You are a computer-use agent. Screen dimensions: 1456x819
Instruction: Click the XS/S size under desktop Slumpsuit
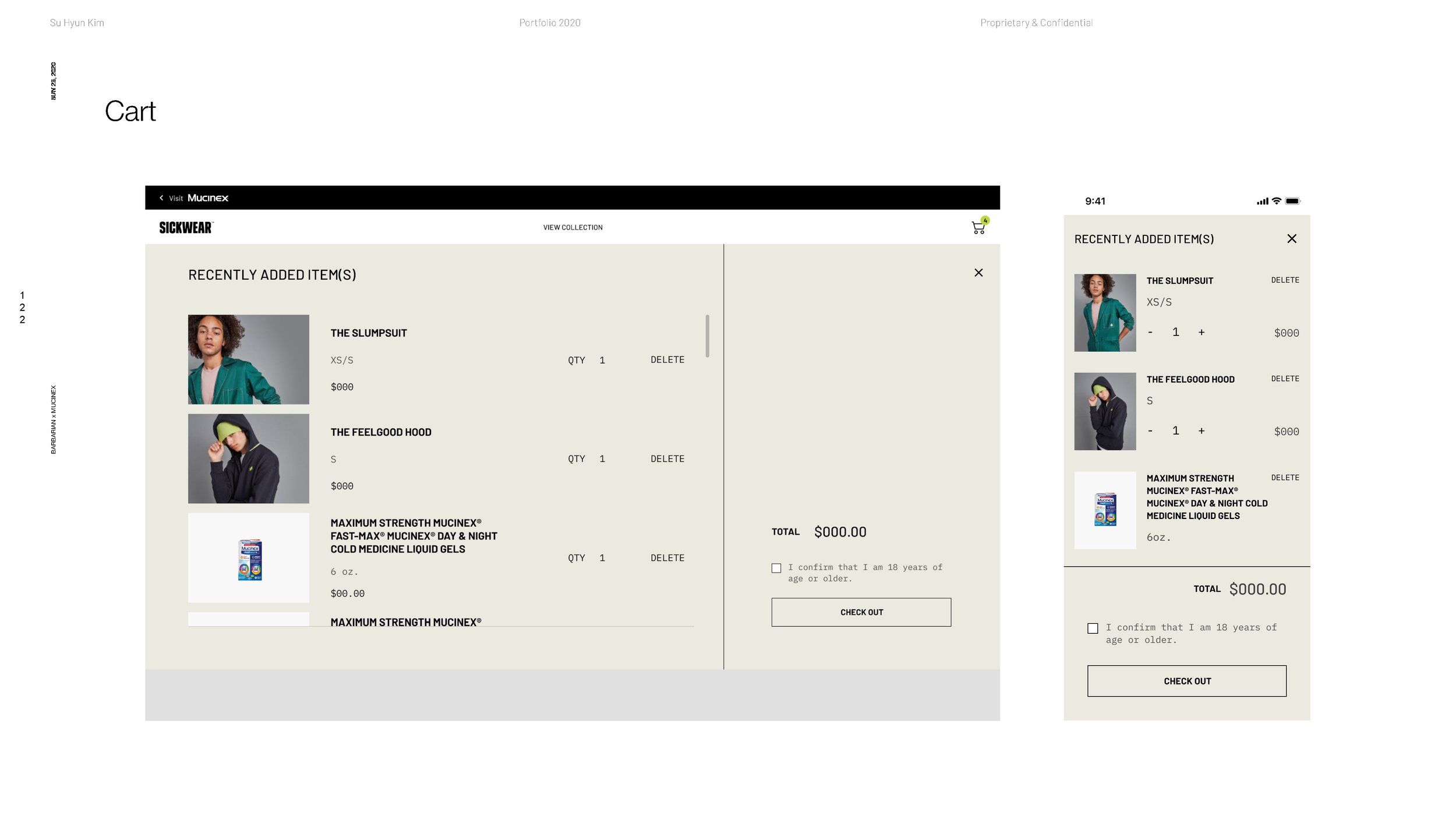(342, 361)
